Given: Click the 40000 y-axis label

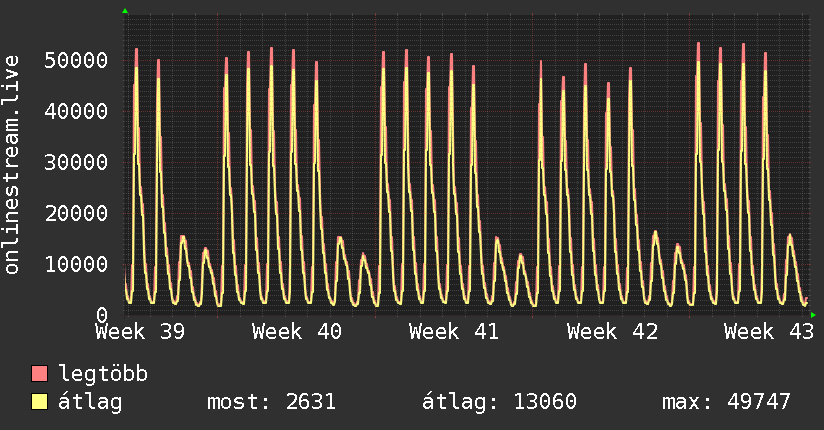Looking at the screenshot, I should tap(76, 111).
